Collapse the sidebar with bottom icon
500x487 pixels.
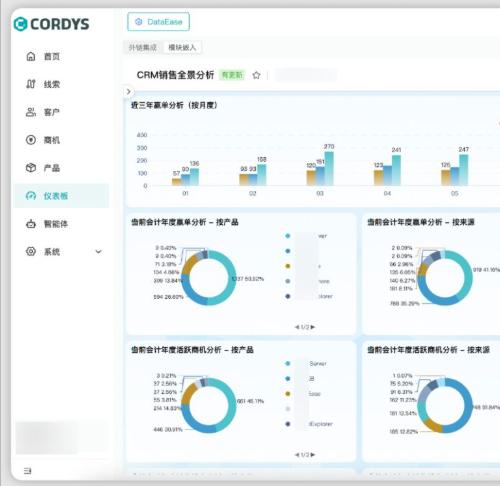[28, 471]
